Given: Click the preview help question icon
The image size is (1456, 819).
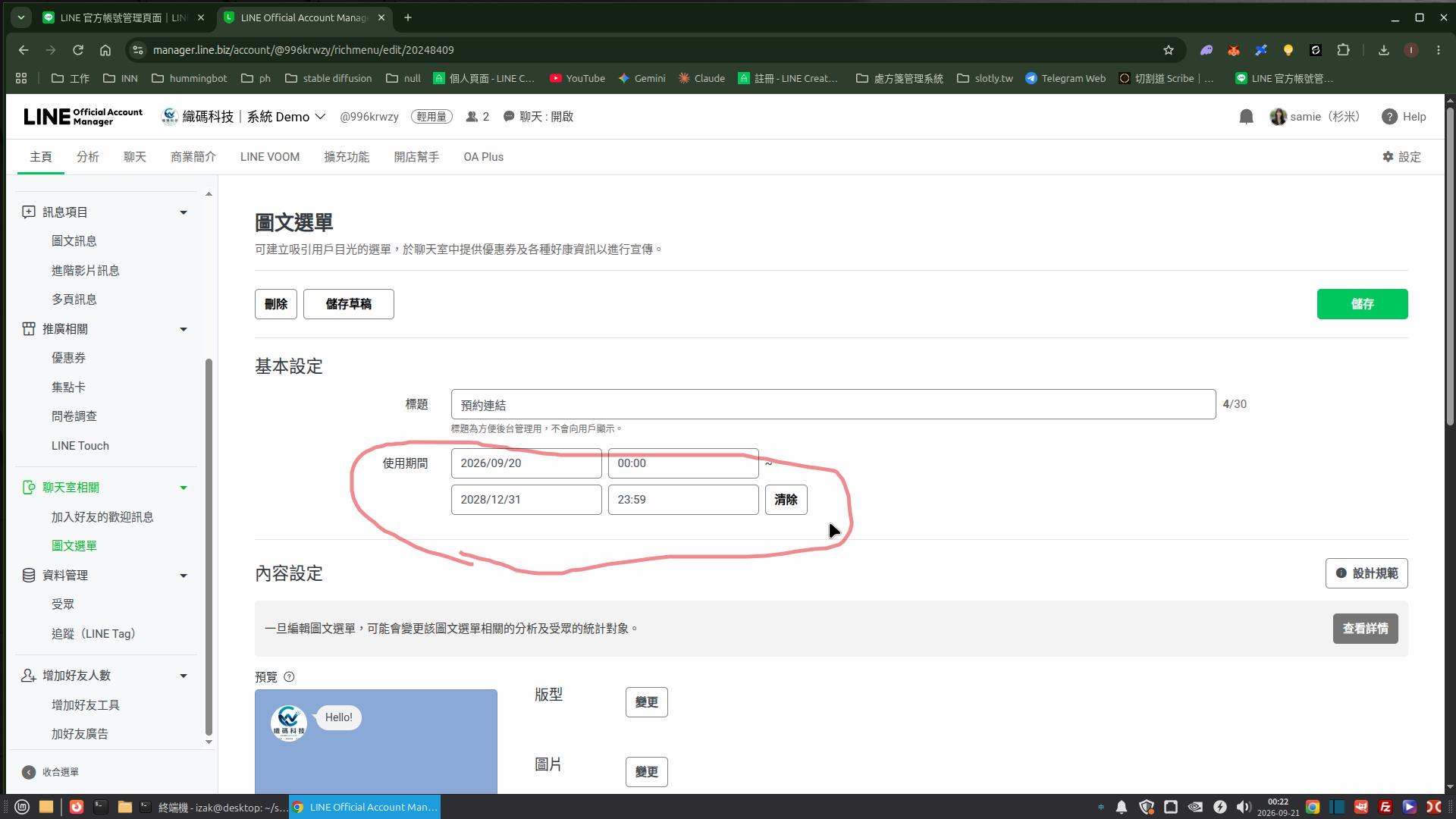Looking at the screenshot, I should 289,677.
